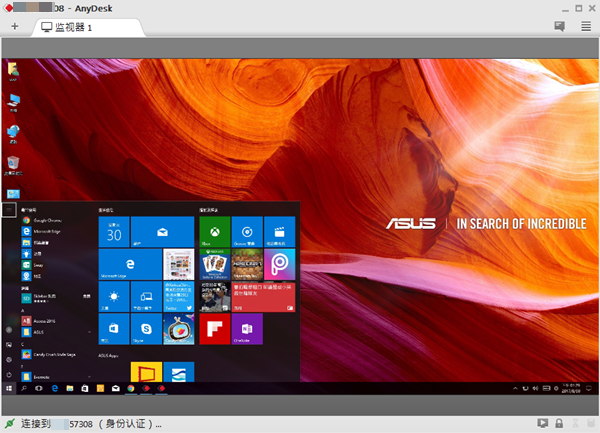The height and width of the screenshot is (433, 600).
Task: Open Settings gear in Start menu rail
Action: pyautogui.click(x=9, y=360)
